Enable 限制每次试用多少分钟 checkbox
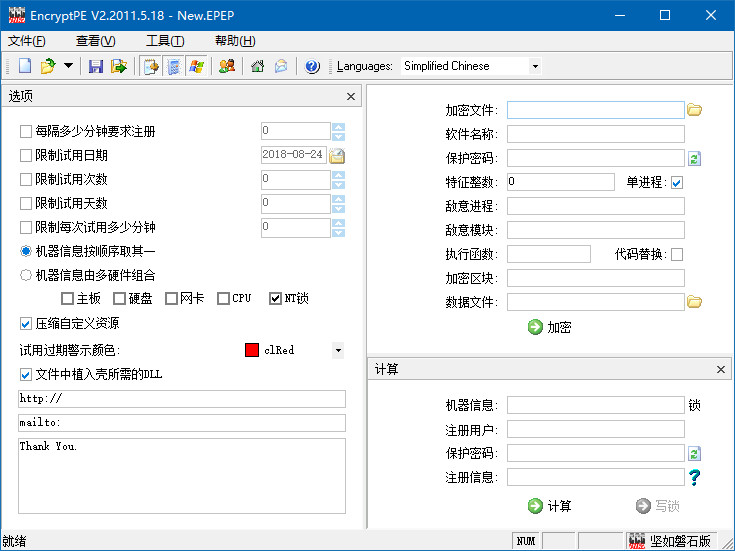This screenshot has width=735, height=551. click(26, 227)
